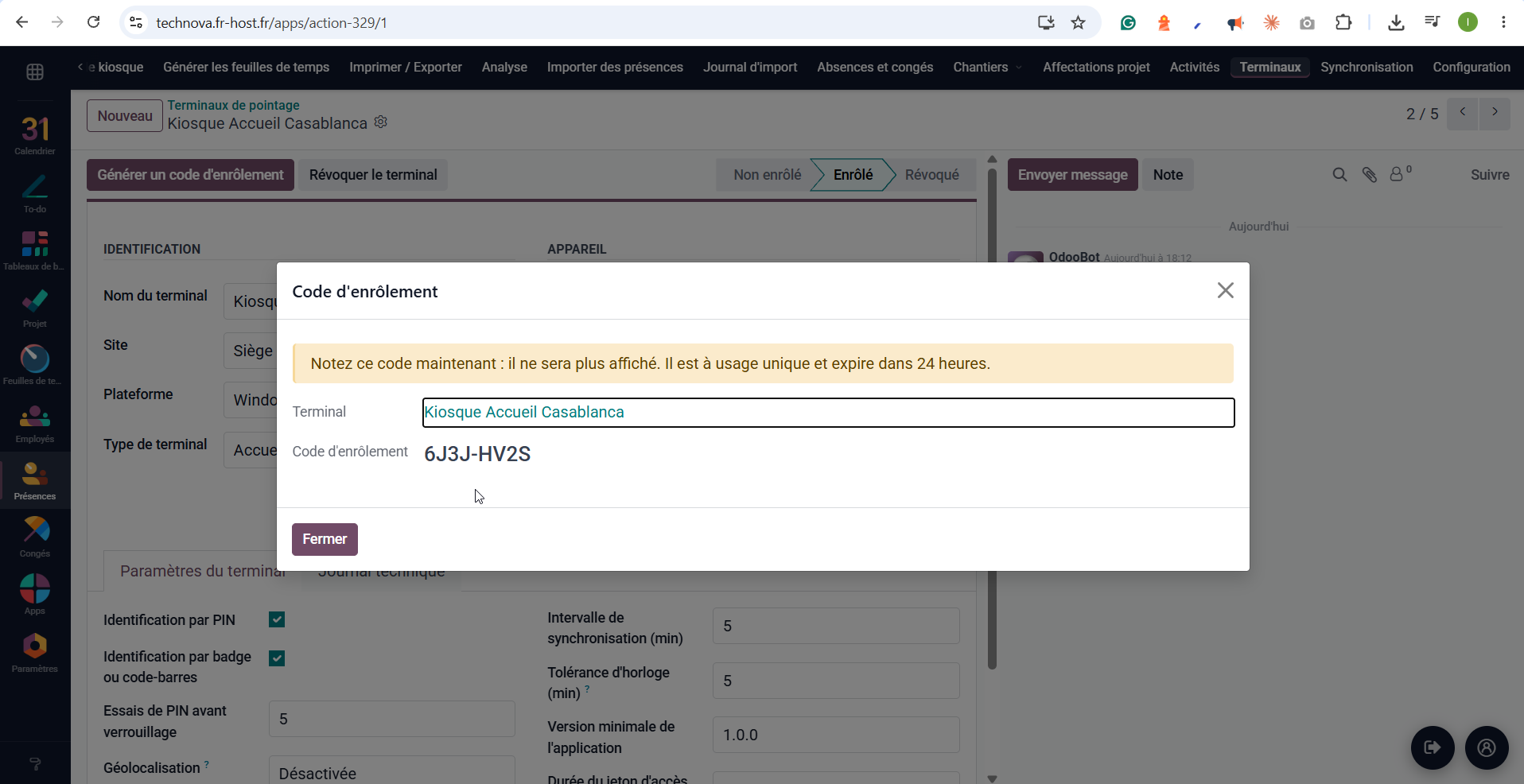1524x784 pixels.
Task: Click the floating logout arrow button
Action: 1433,747
